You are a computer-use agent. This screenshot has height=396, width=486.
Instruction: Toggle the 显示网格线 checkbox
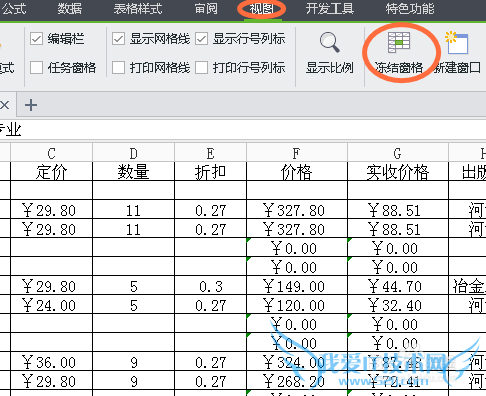tap(118, 39)
